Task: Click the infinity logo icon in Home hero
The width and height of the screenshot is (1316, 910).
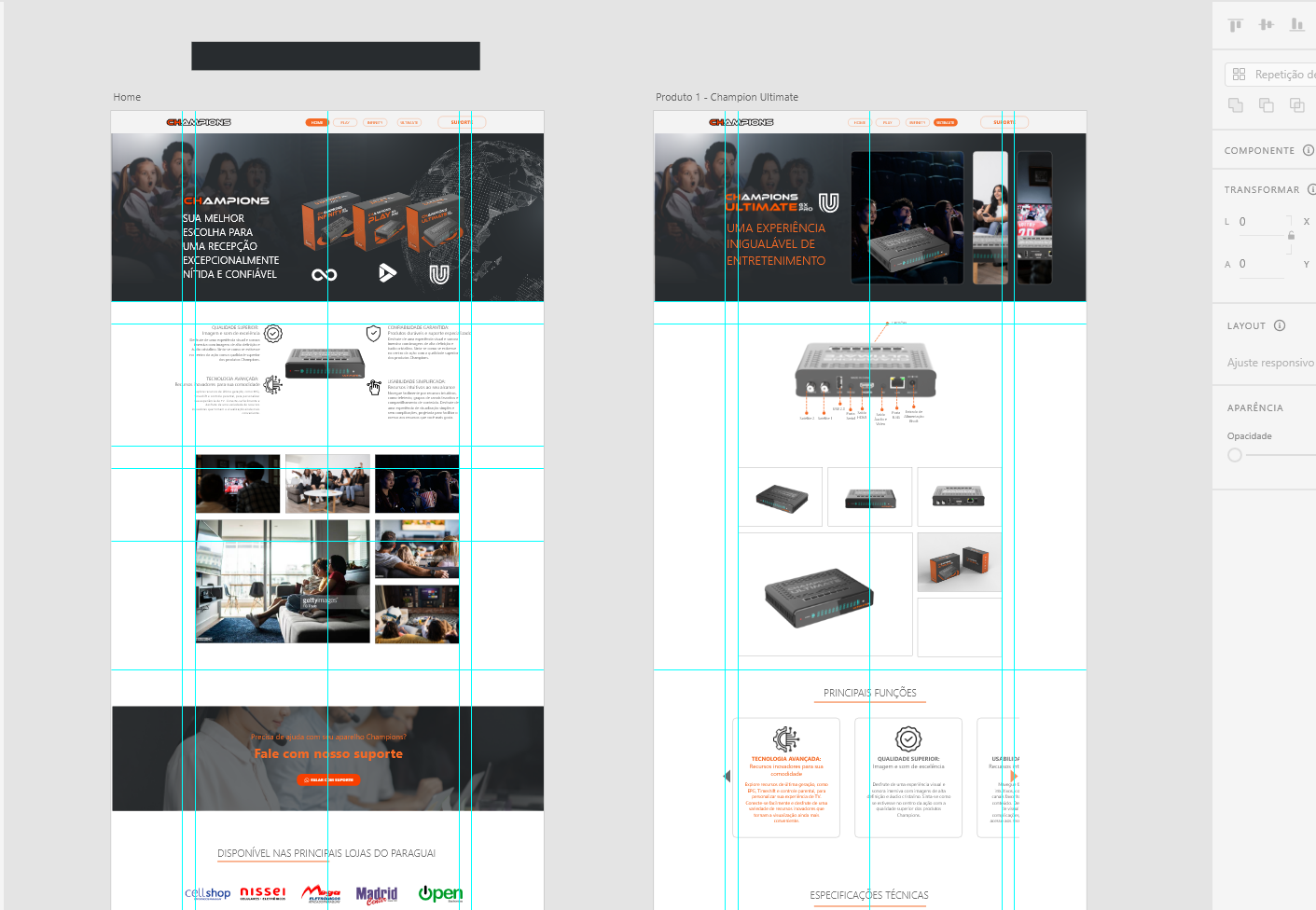Action: coord(324,274)
